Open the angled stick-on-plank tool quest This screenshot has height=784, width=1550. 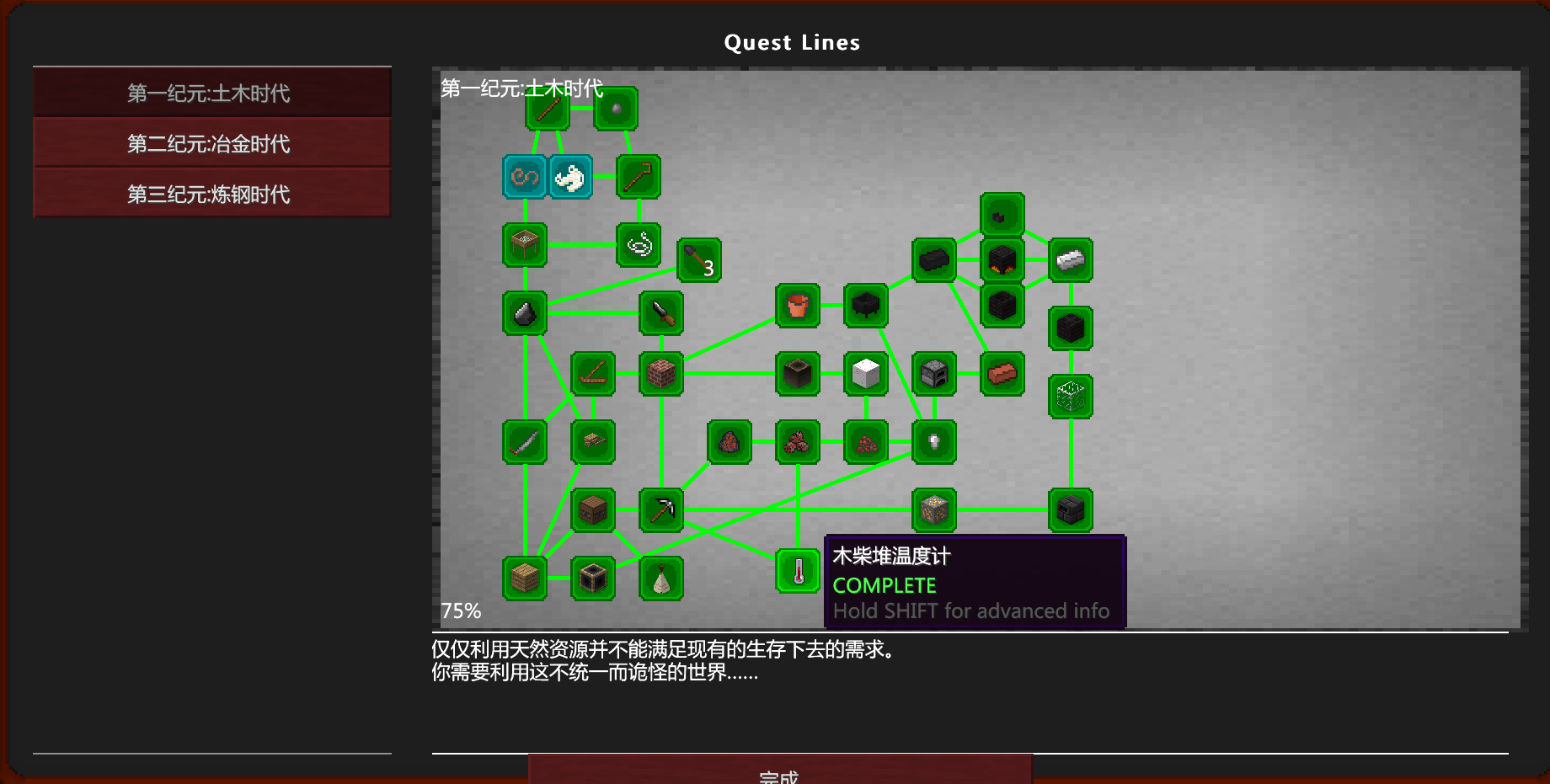(593, 374)
